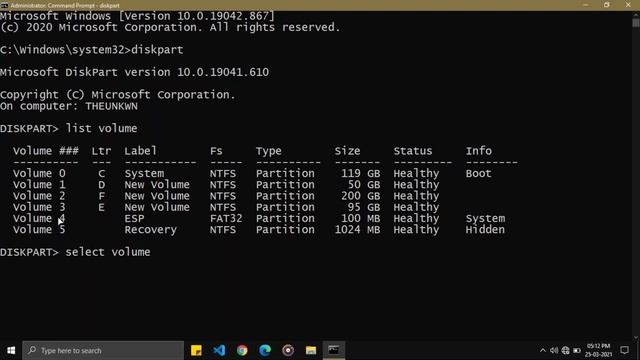This screenshot has height=360, width=640.
Task: Open the clock and date flyout
Action: point(598,350)
